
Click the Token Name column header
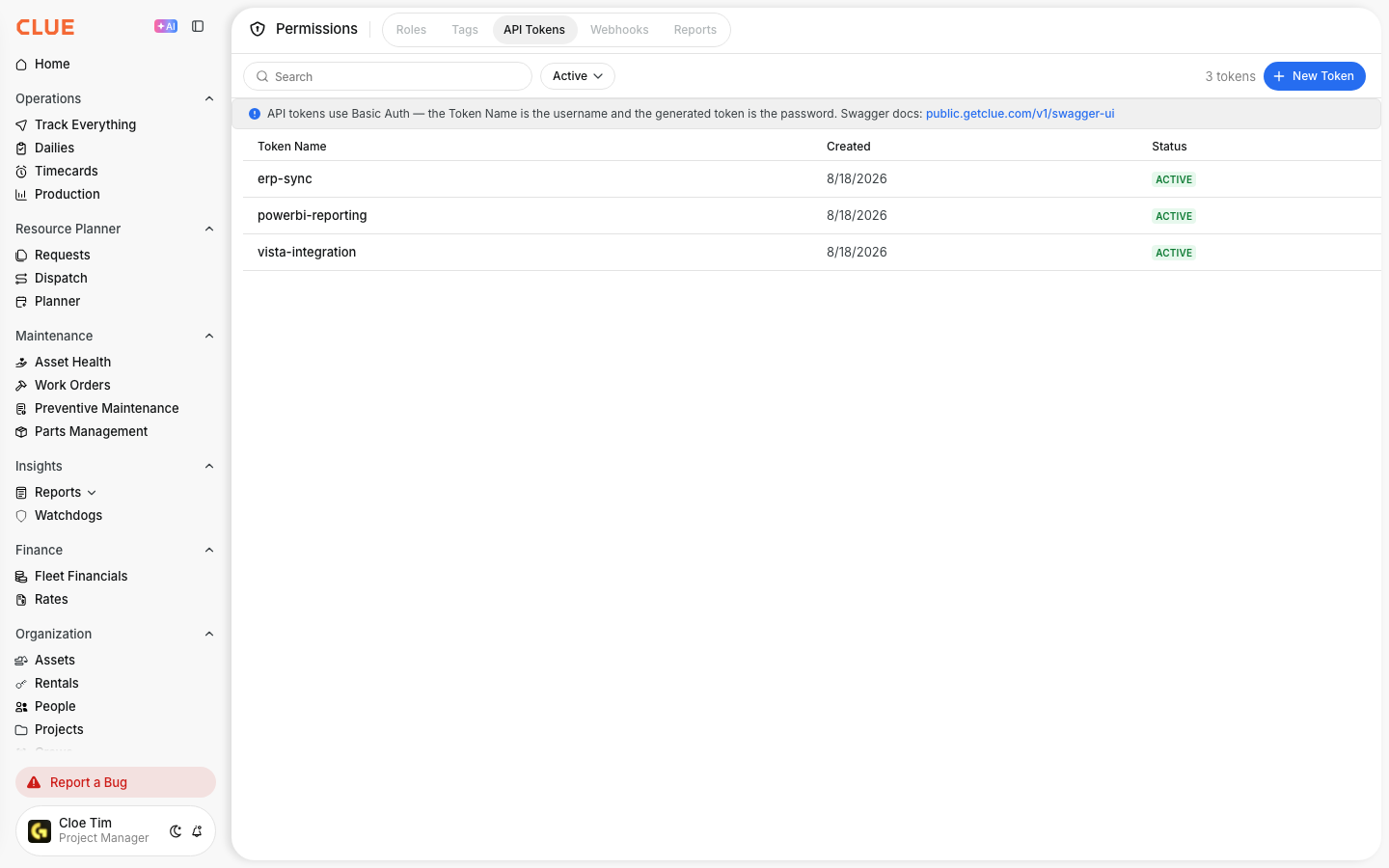292,147
